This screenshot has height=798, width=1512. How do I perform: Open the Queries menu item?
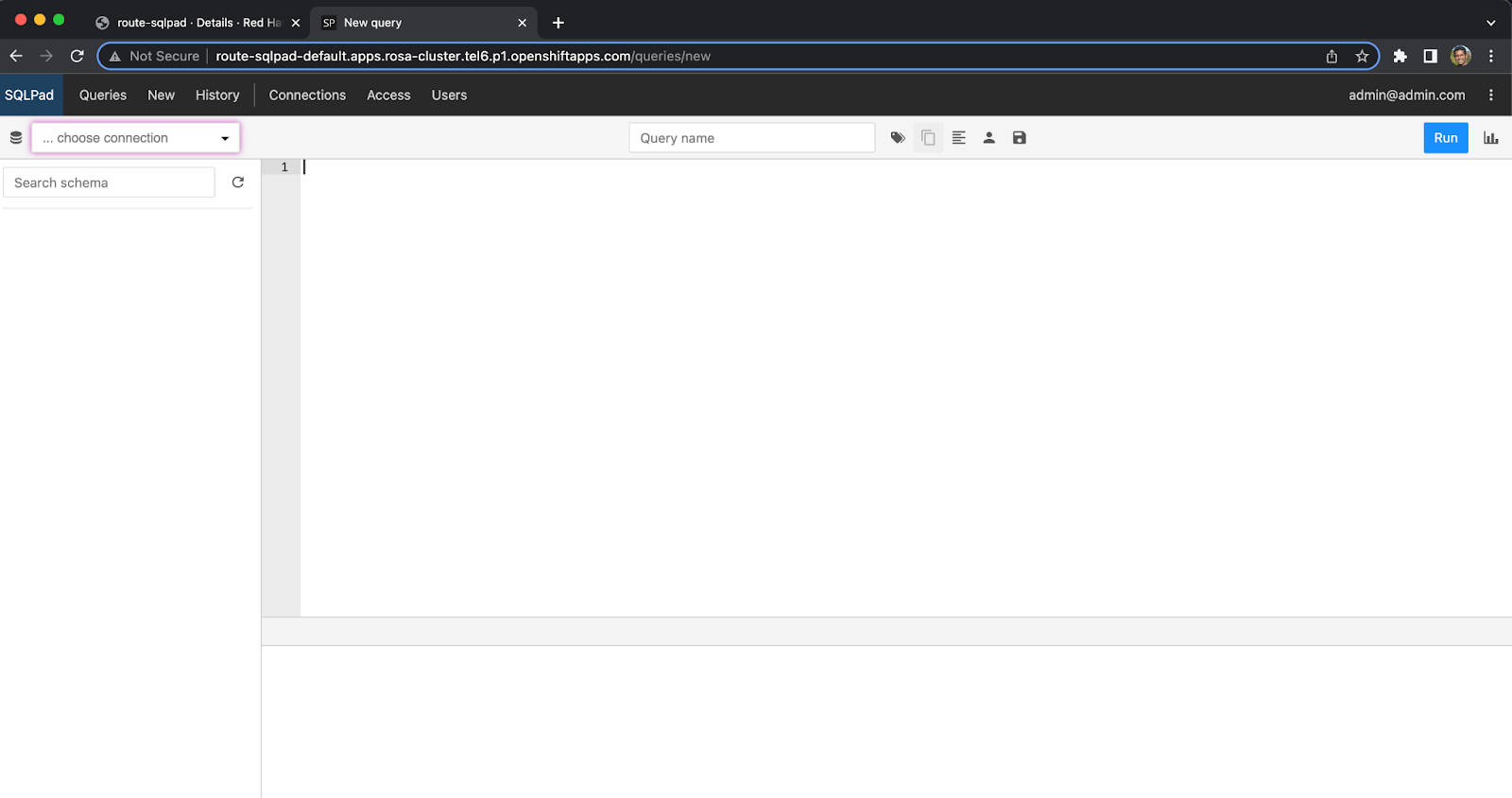coord(103,95)
